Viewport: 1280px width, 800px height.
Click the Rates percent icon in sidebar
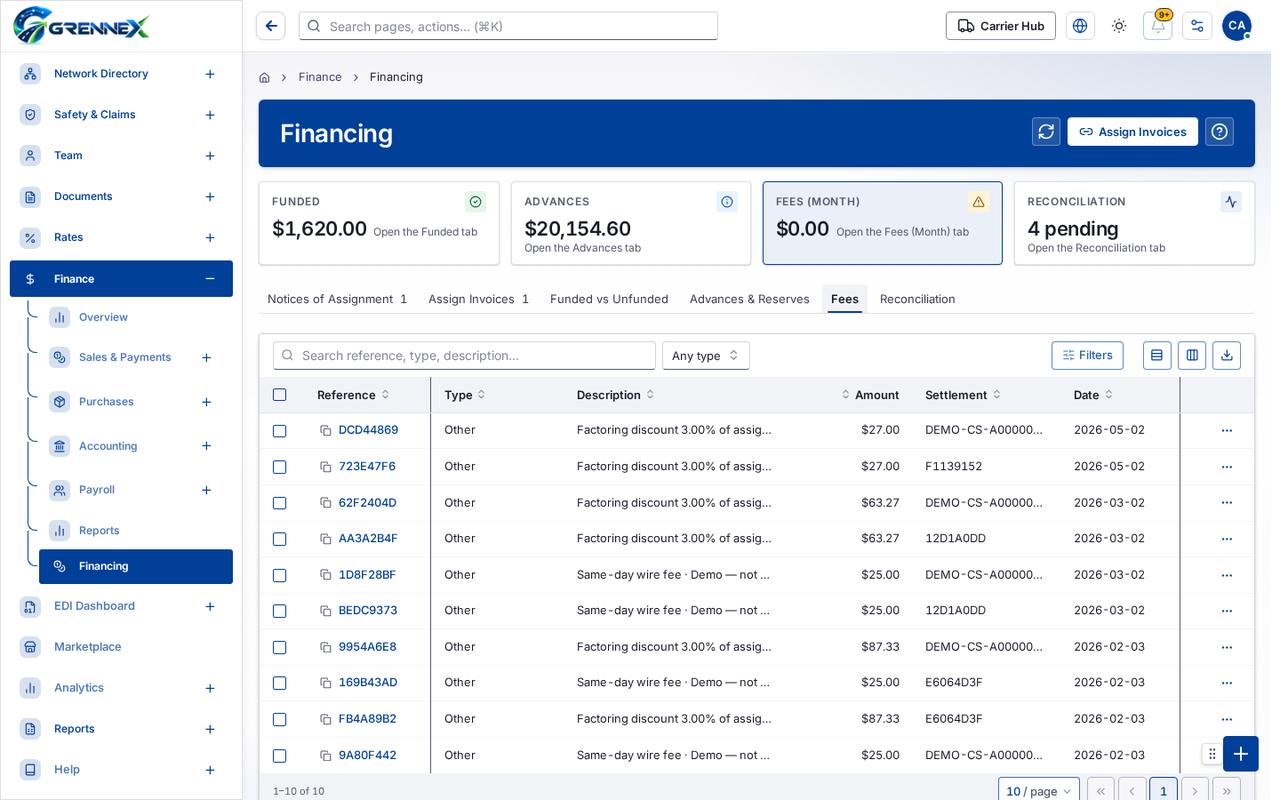(x=30, y=238)
